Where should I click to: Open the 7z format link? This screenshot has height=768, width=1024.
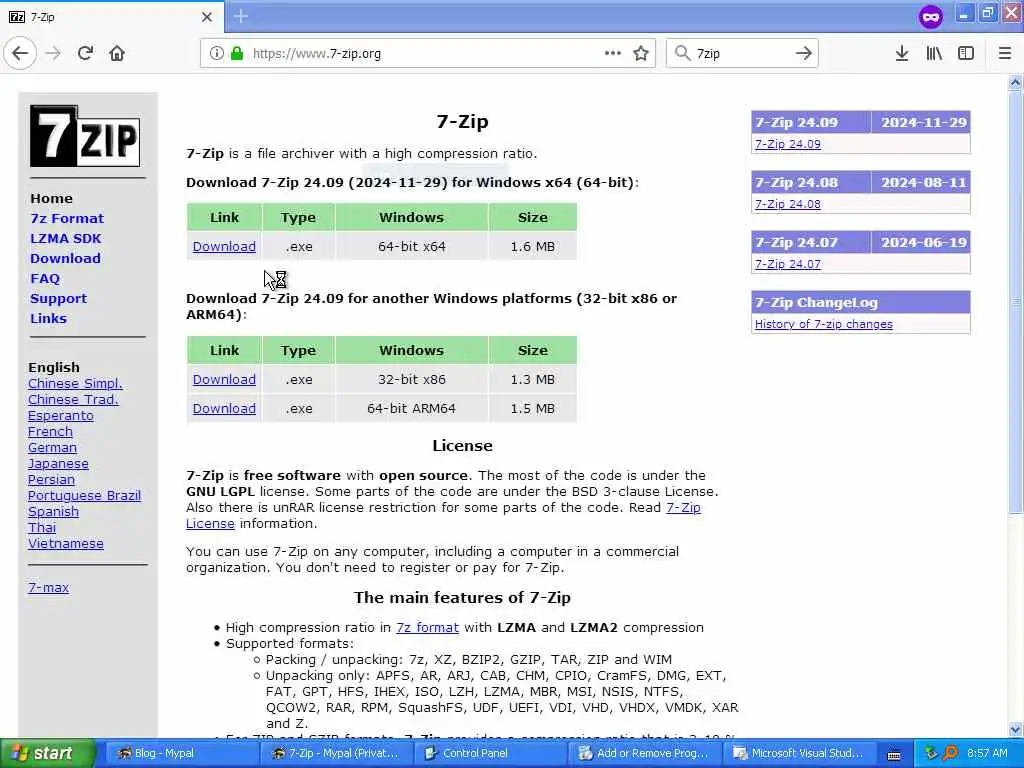tap(427, 628)
